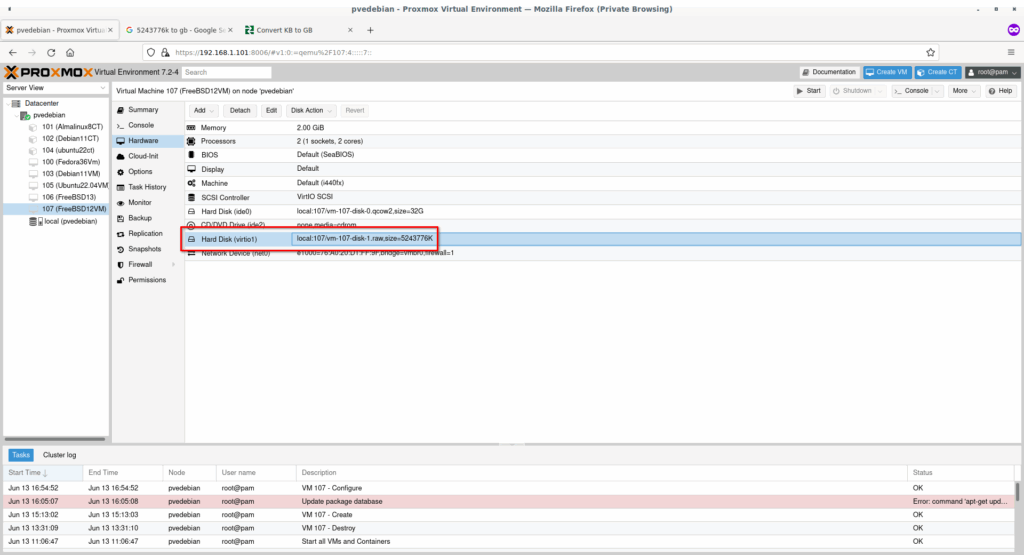Viewport: 1024px width, 555px height.
Task: Open Snapshots in the VM side menu
Action: coord(145,249)
